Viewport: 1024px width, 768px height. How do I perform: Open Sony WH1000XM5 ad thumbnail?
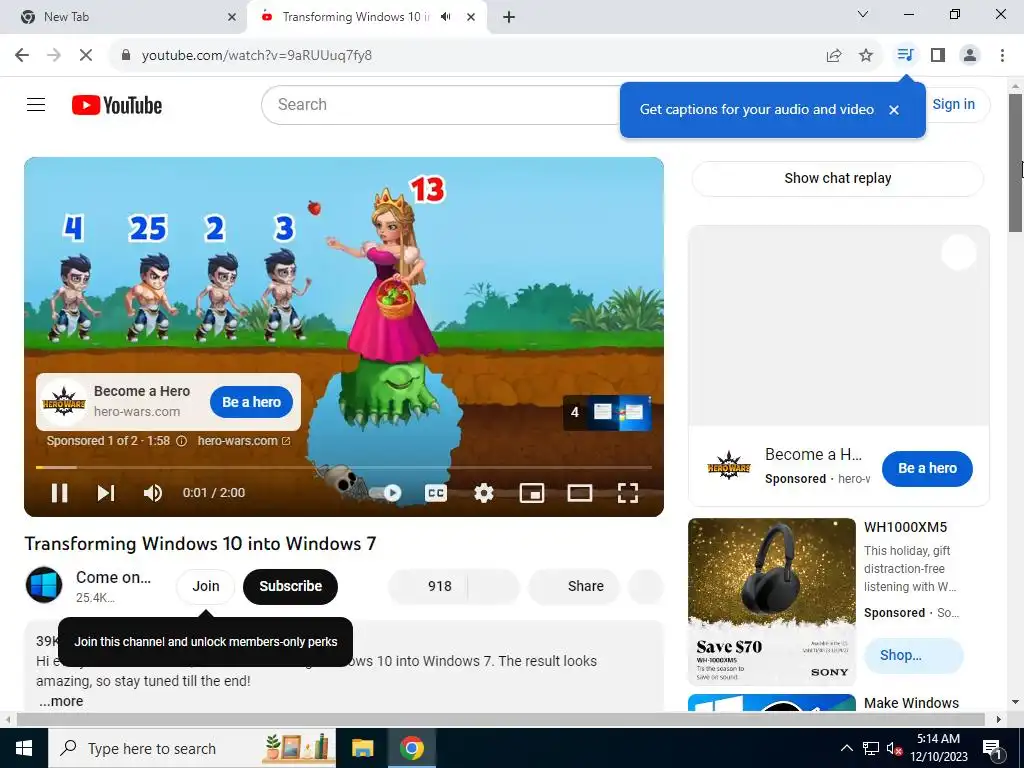(772, 601)
